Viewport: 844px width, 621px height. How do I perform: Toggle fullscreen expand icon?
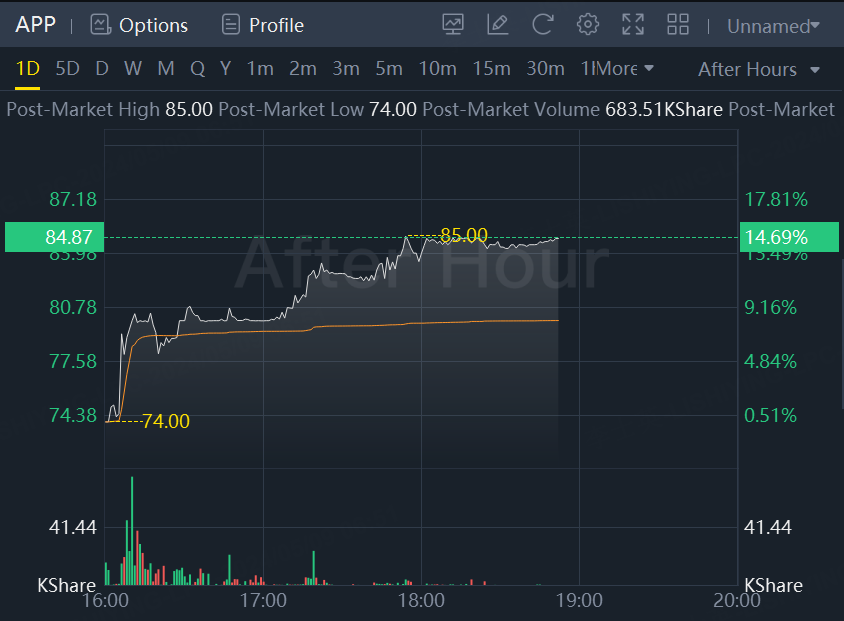pyautogui.click(x=633, y=25)
